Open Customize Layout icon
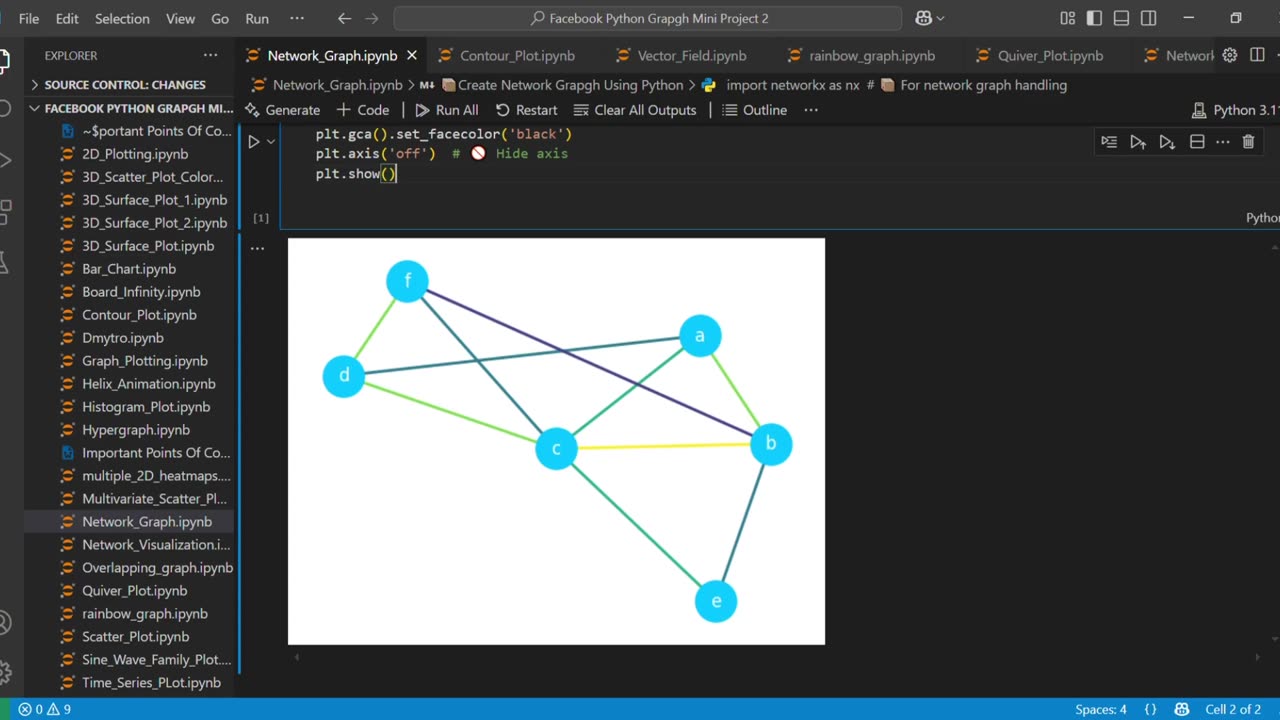Viewport: 1280px width, 720px height. (1068, 18)
